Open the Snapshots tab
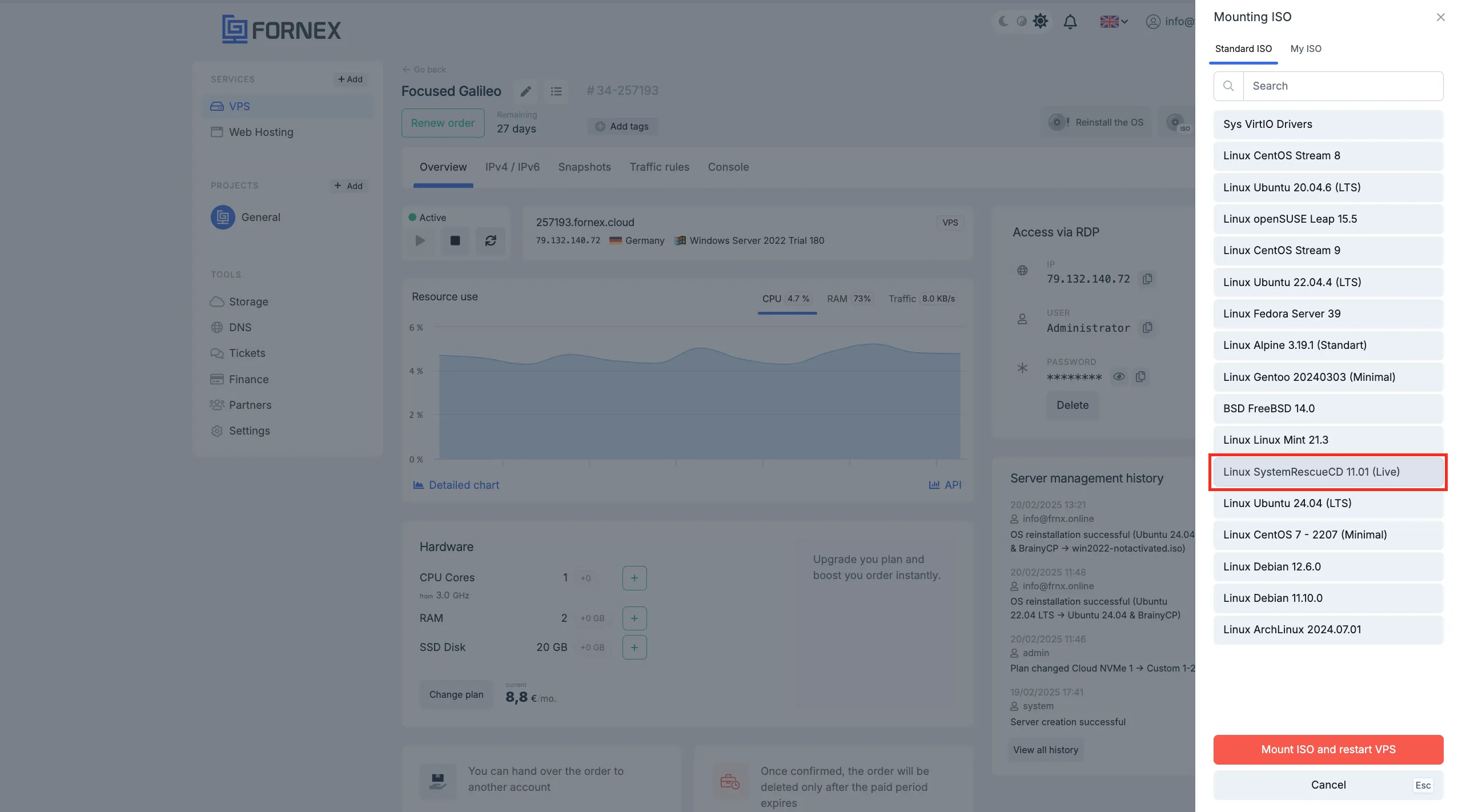The height and width of the screenshot is (812, 1462). tap(584, 167)
